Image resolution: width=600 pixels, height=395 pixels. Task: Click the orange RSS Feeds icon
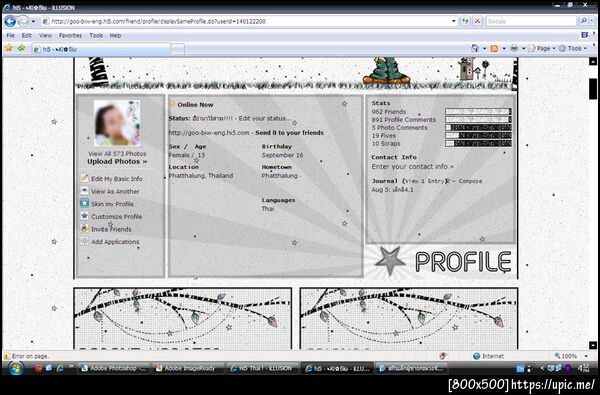tap(494, 49)
